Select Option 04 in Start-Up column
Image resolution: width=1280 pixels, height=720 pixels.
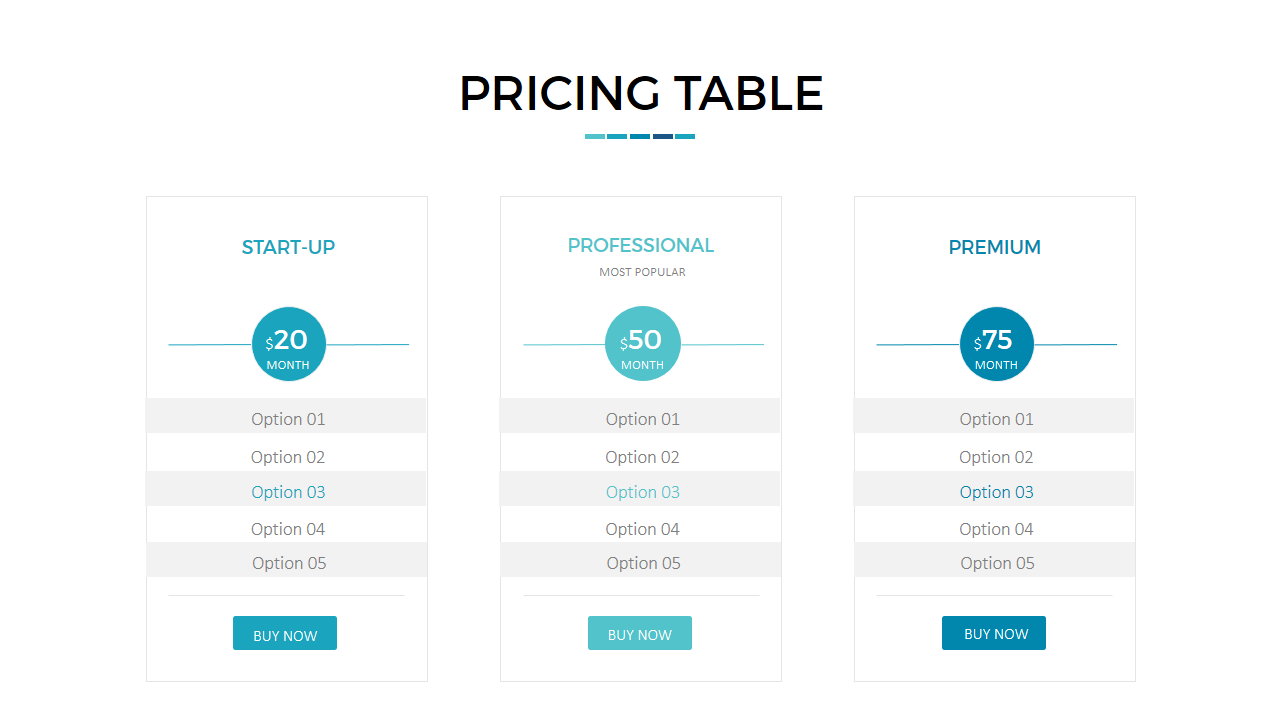pos(288,529)
